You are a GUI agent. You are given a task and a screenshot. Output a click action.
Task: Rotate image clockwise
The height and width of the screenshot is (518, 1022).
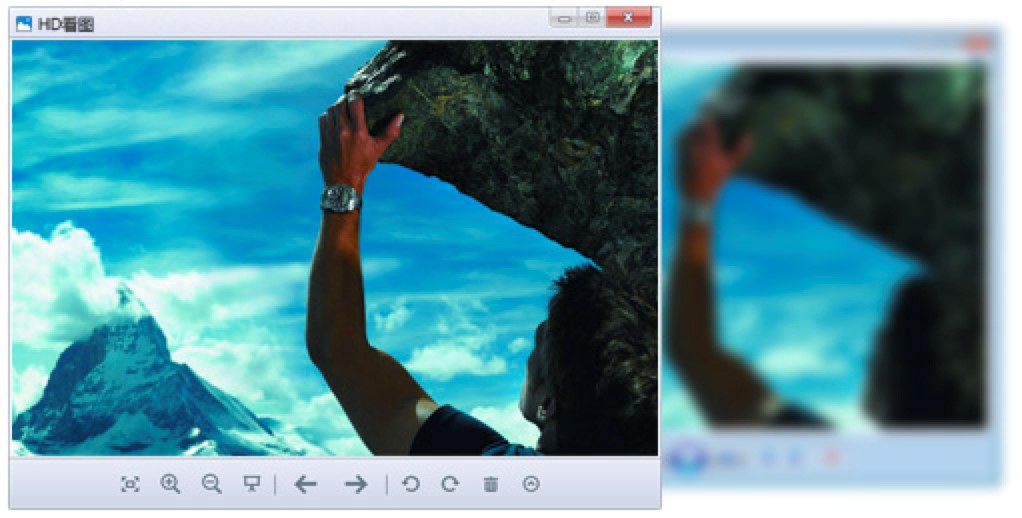coord(450,483)
